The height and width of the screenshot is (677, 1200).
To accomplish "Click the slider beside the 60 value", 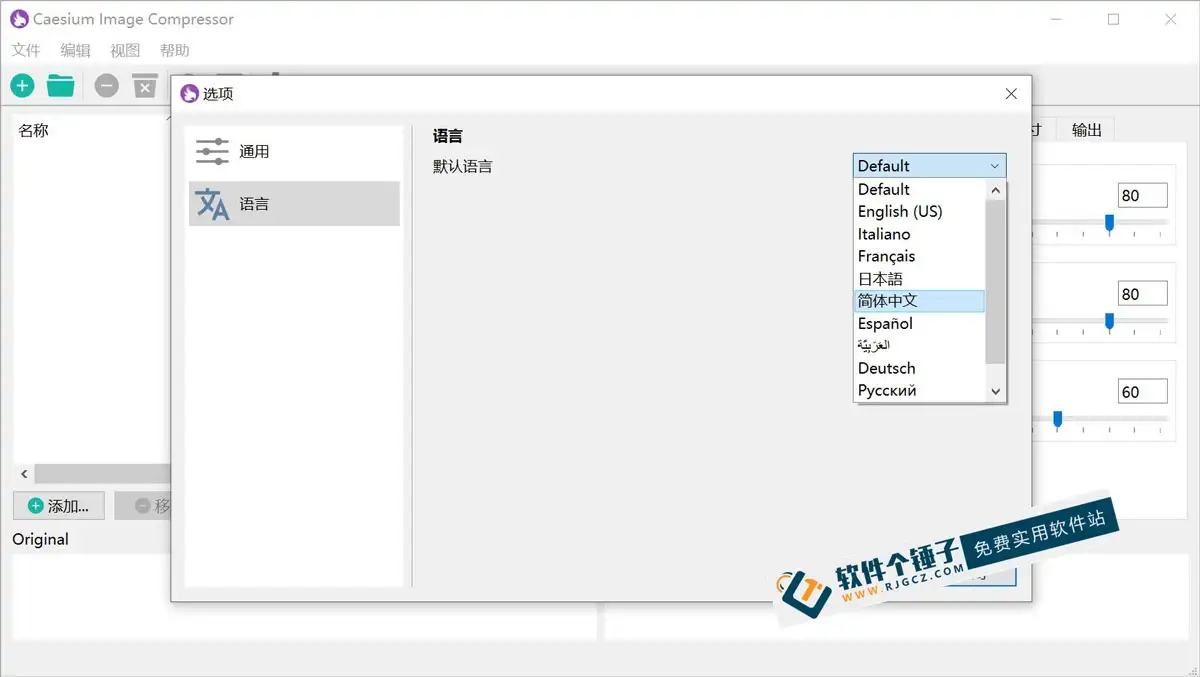I will coord(1057,419).
